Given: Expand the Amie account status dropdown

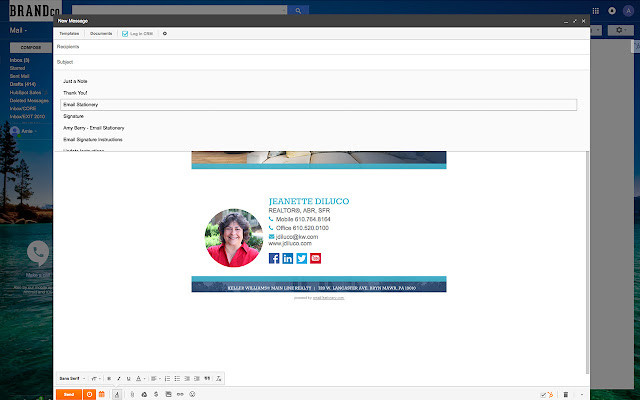Looking at the screenshot, I should (x=29, y=131).
